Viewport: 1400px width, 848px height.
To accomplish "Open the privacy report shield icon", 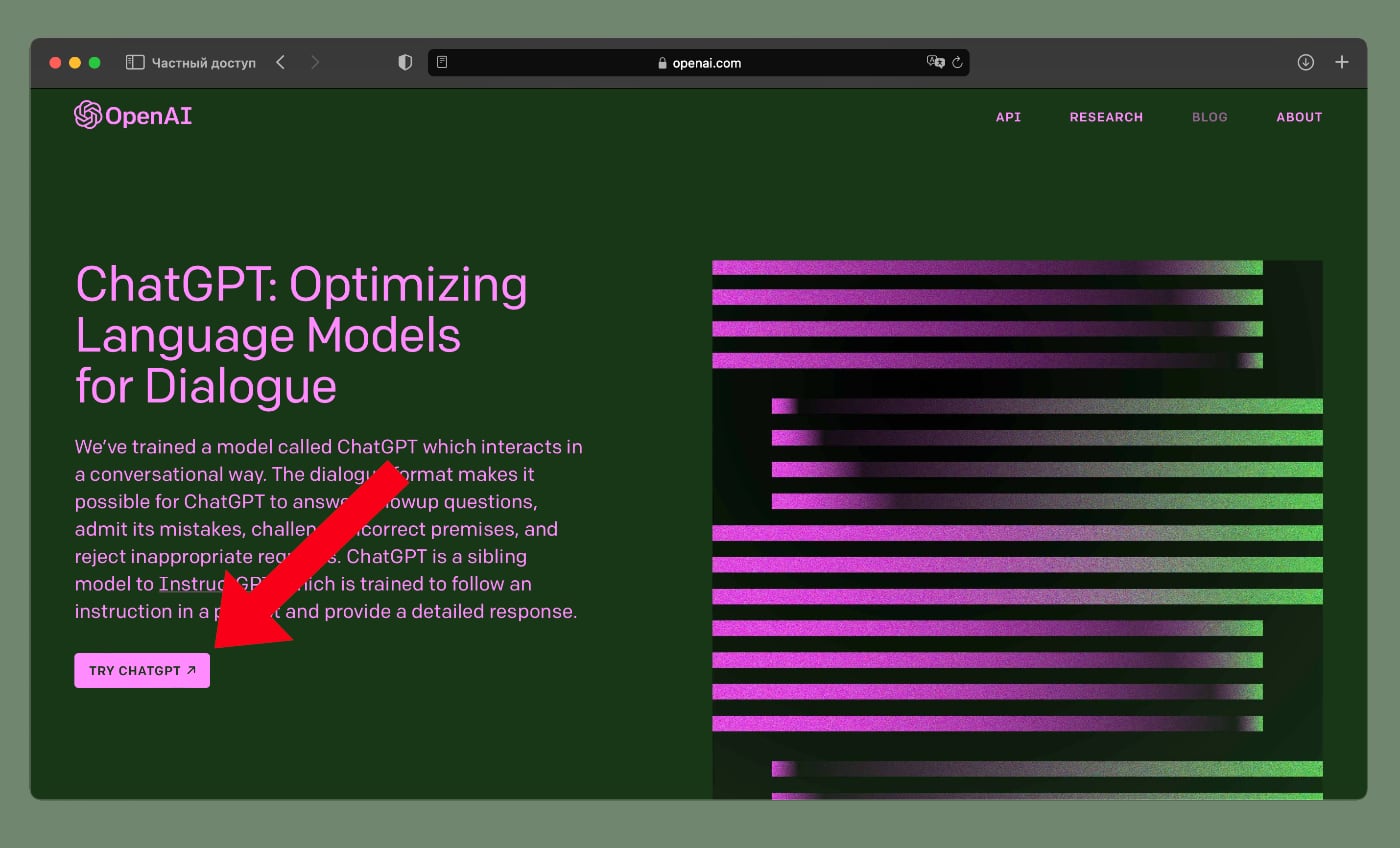I will click(405, 63).
